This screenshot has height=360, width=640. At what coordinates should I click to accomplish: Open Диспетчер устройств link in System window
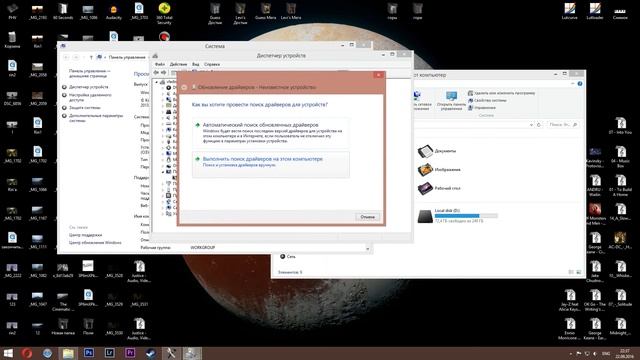point(89,87)
